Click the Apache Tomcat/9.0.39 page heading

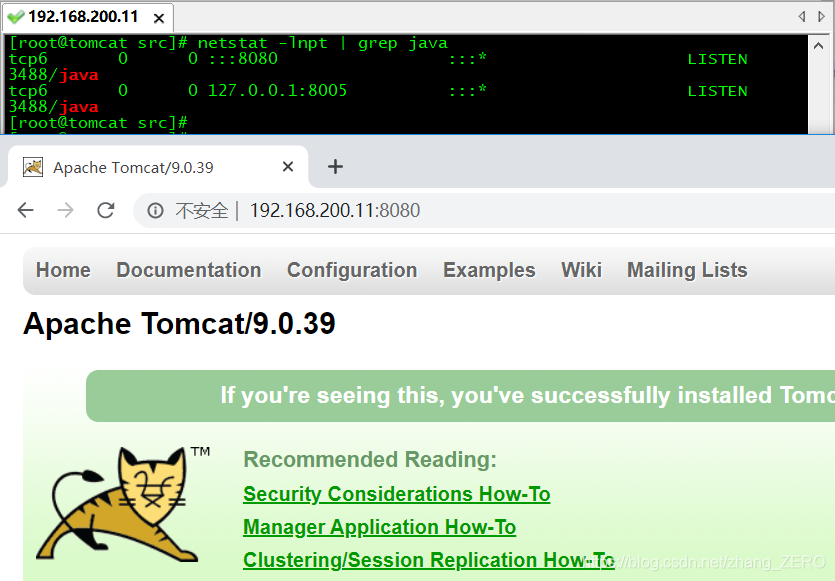[179, 323]
